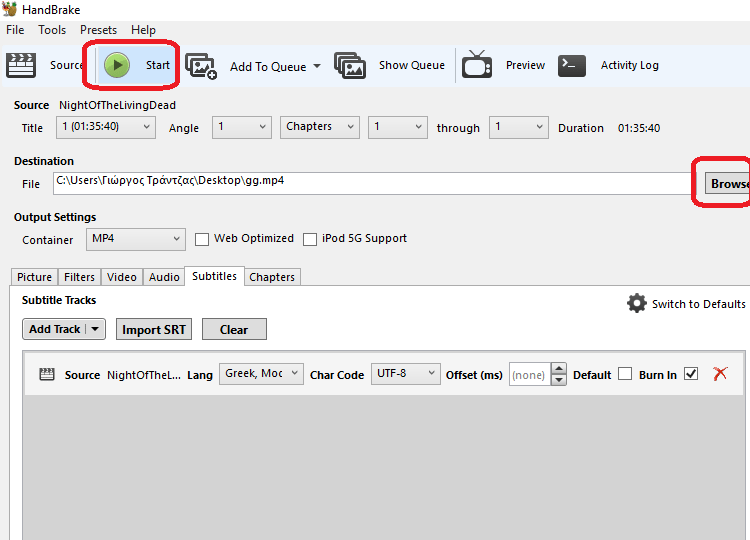The height and width of the screenshot is (540, 750).
Task: Click the truncated NightOfTheL... track source text
Action: coord(143,375)
